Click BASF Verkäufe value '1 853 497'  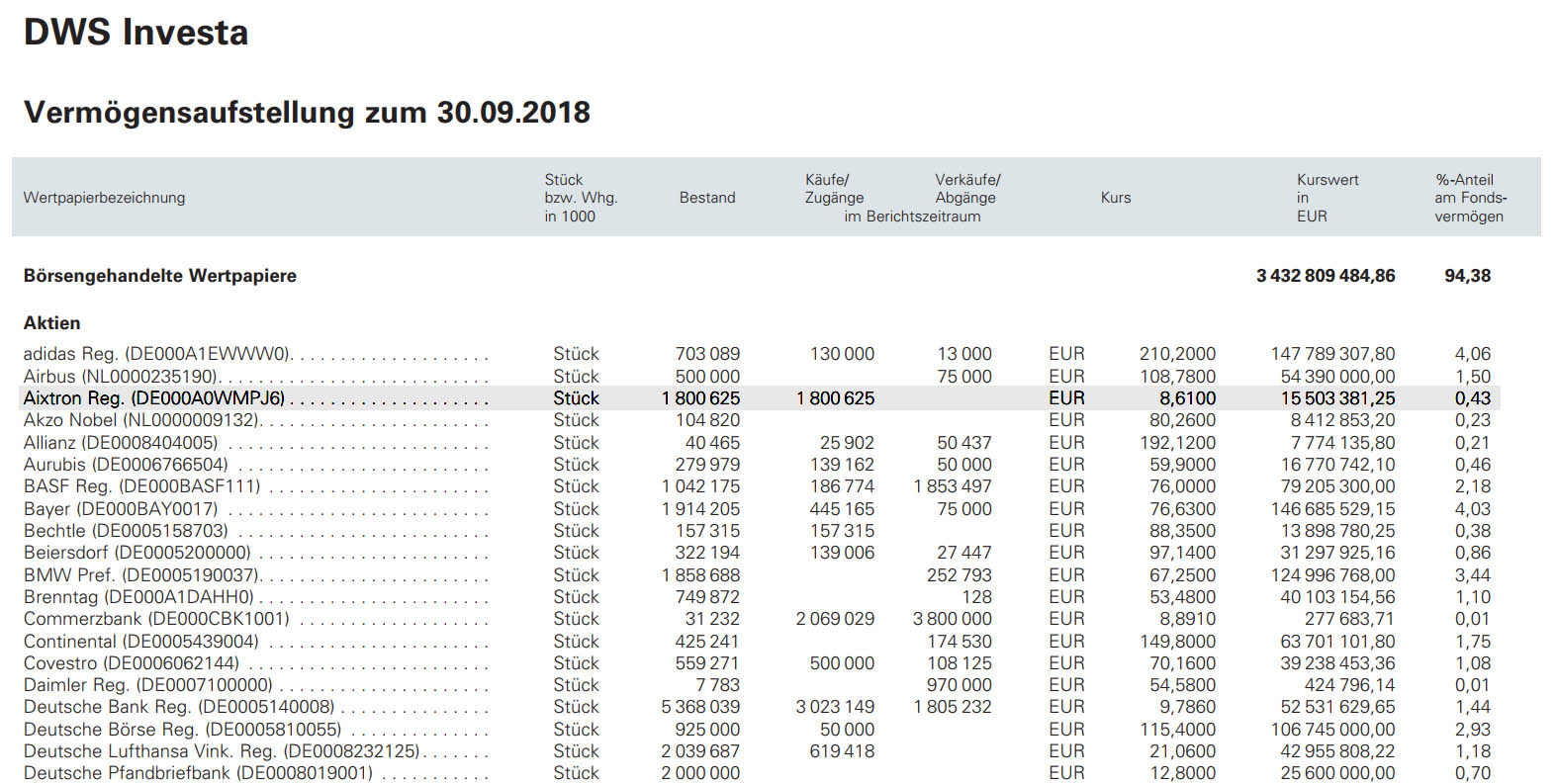point(953,486)
